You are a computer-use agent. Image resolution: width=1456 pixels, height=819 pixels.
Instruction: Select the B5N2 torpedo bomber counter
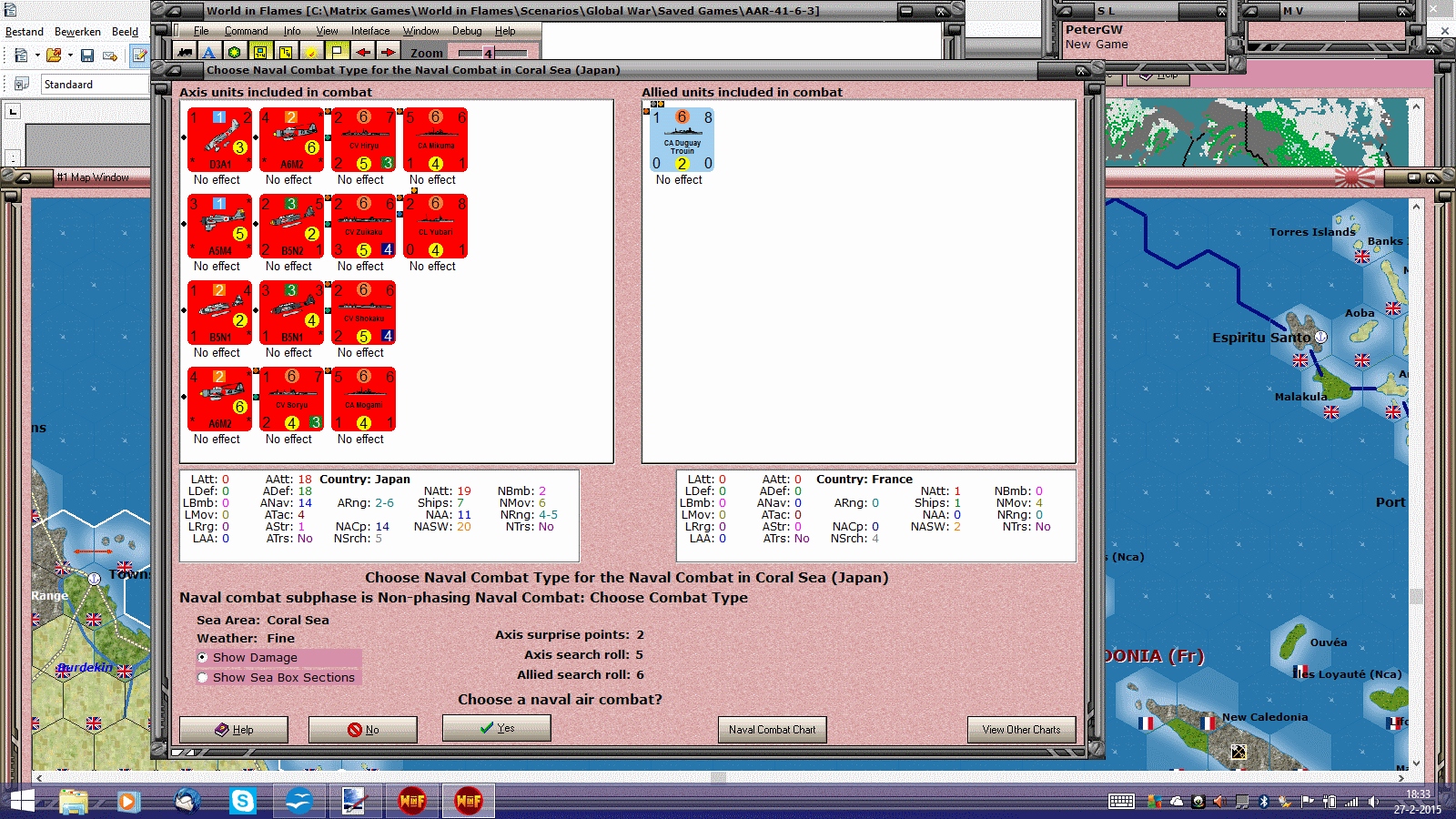[291, 226]
